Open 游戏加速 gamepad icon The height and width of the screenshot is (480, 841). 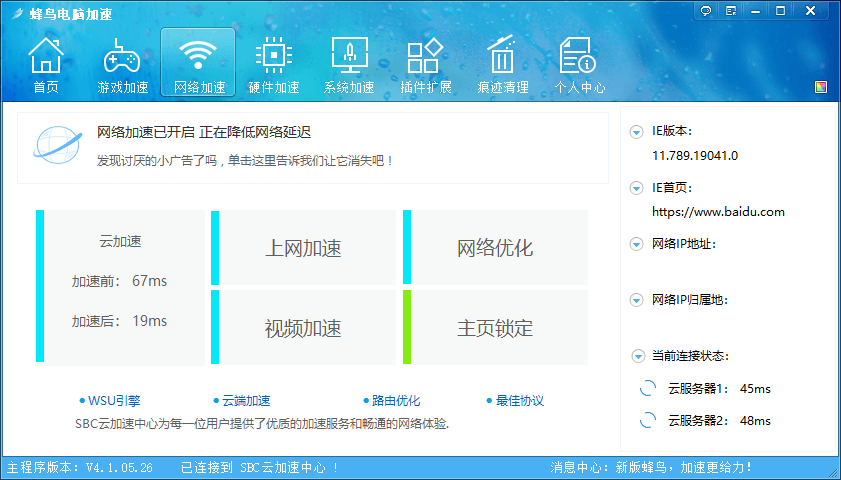(122, 56)
